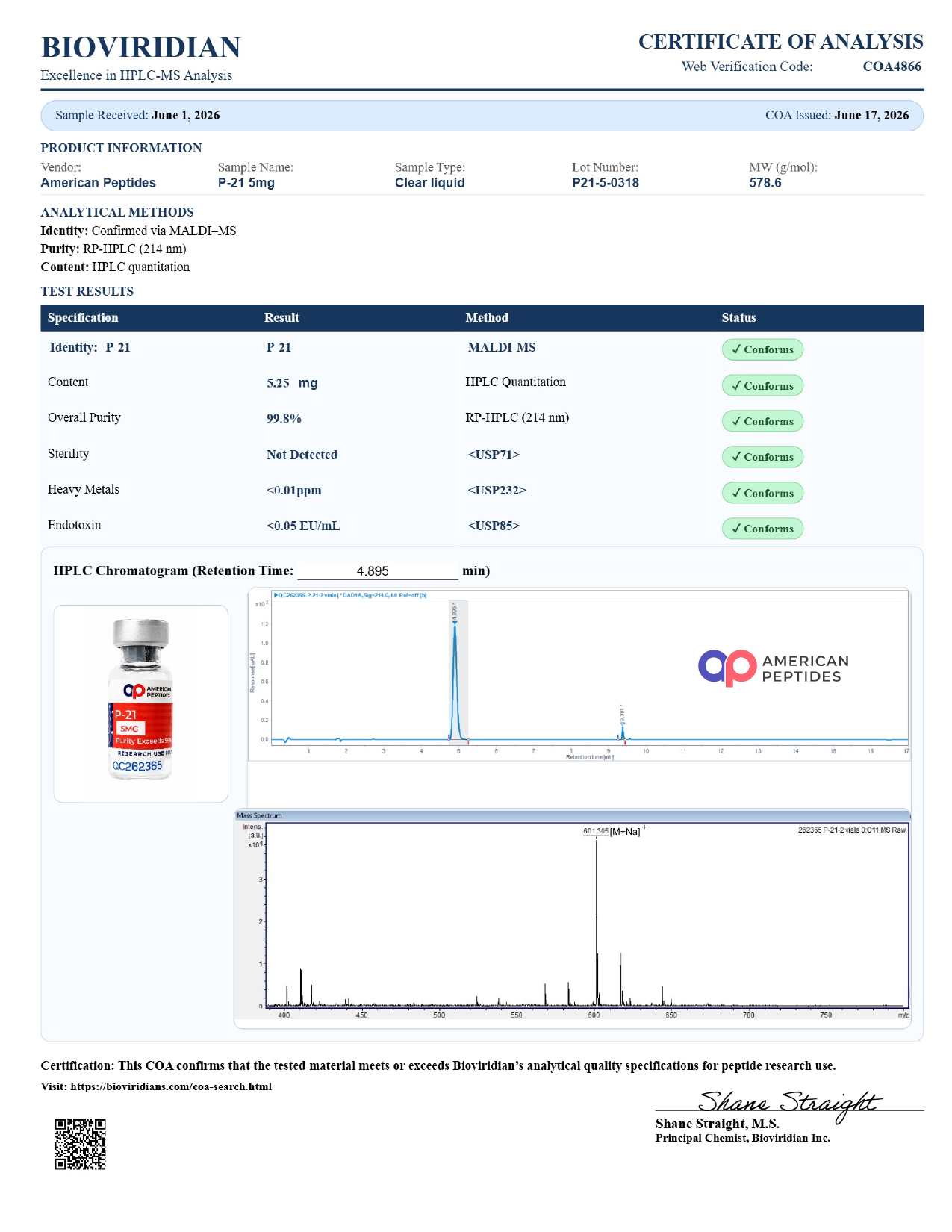Click the content result 5.25 mg
Viewport: 952px width, 1232px height.
coord(292,383)
